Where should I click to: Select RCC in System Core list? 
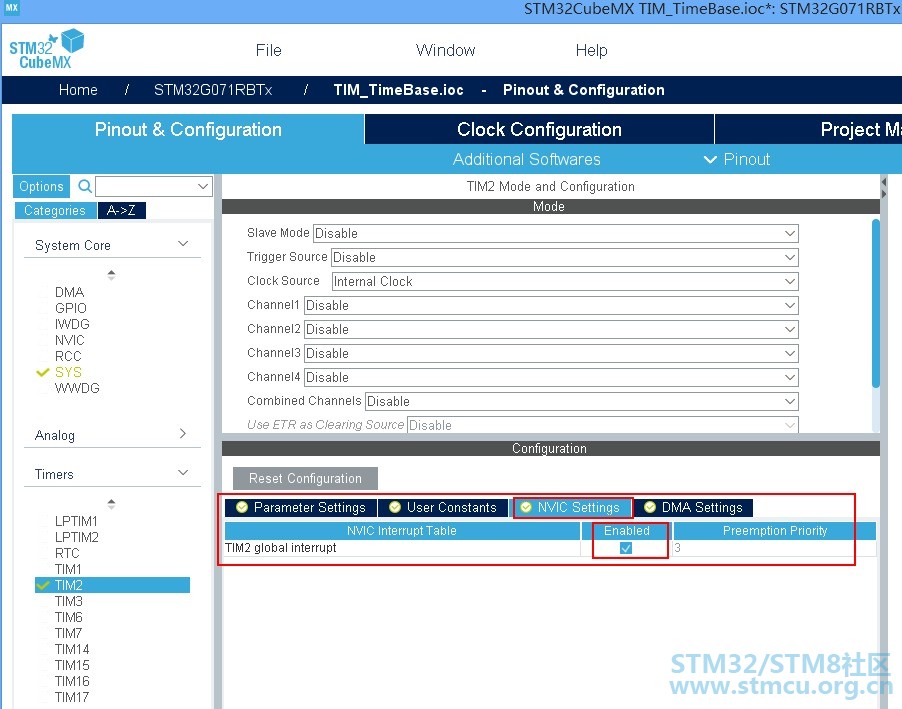[x=68, y=356]
